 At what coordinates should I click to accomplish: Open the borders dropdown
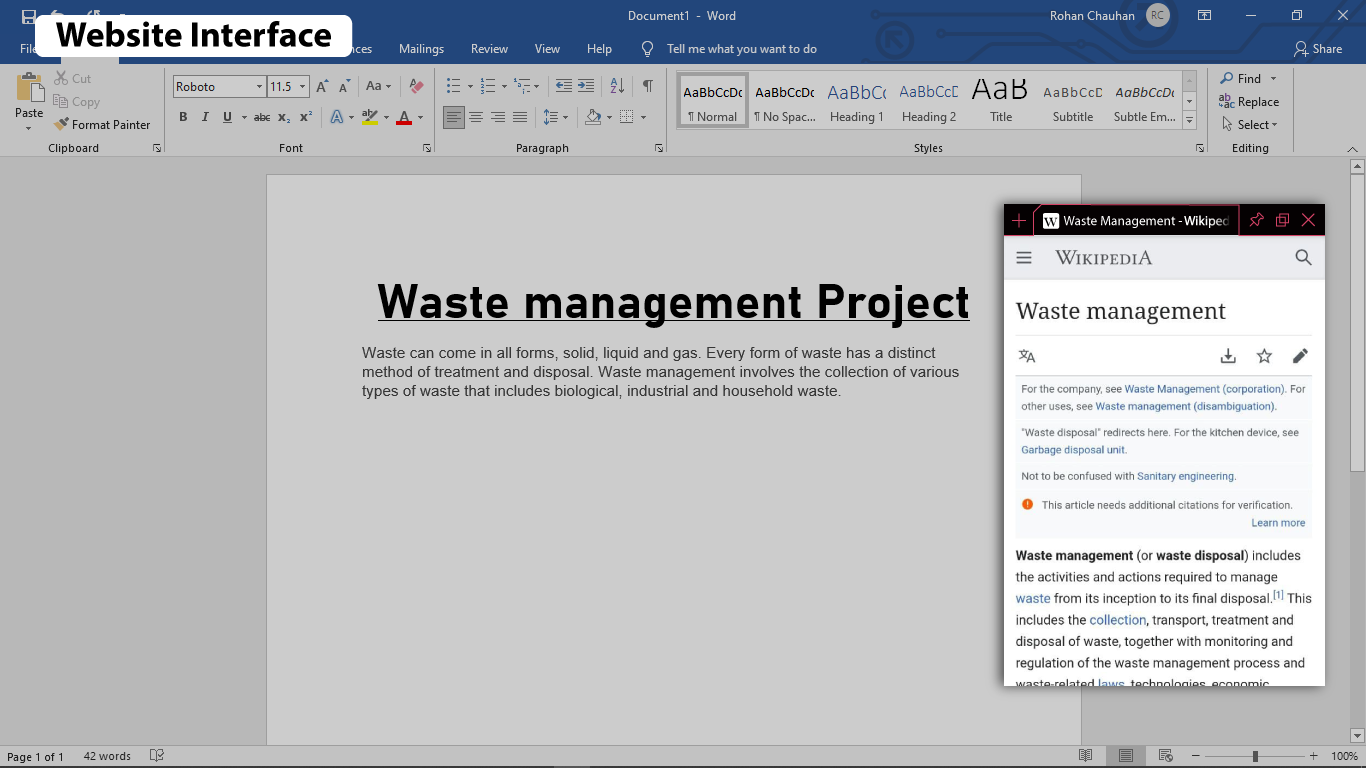click(643, 118)
